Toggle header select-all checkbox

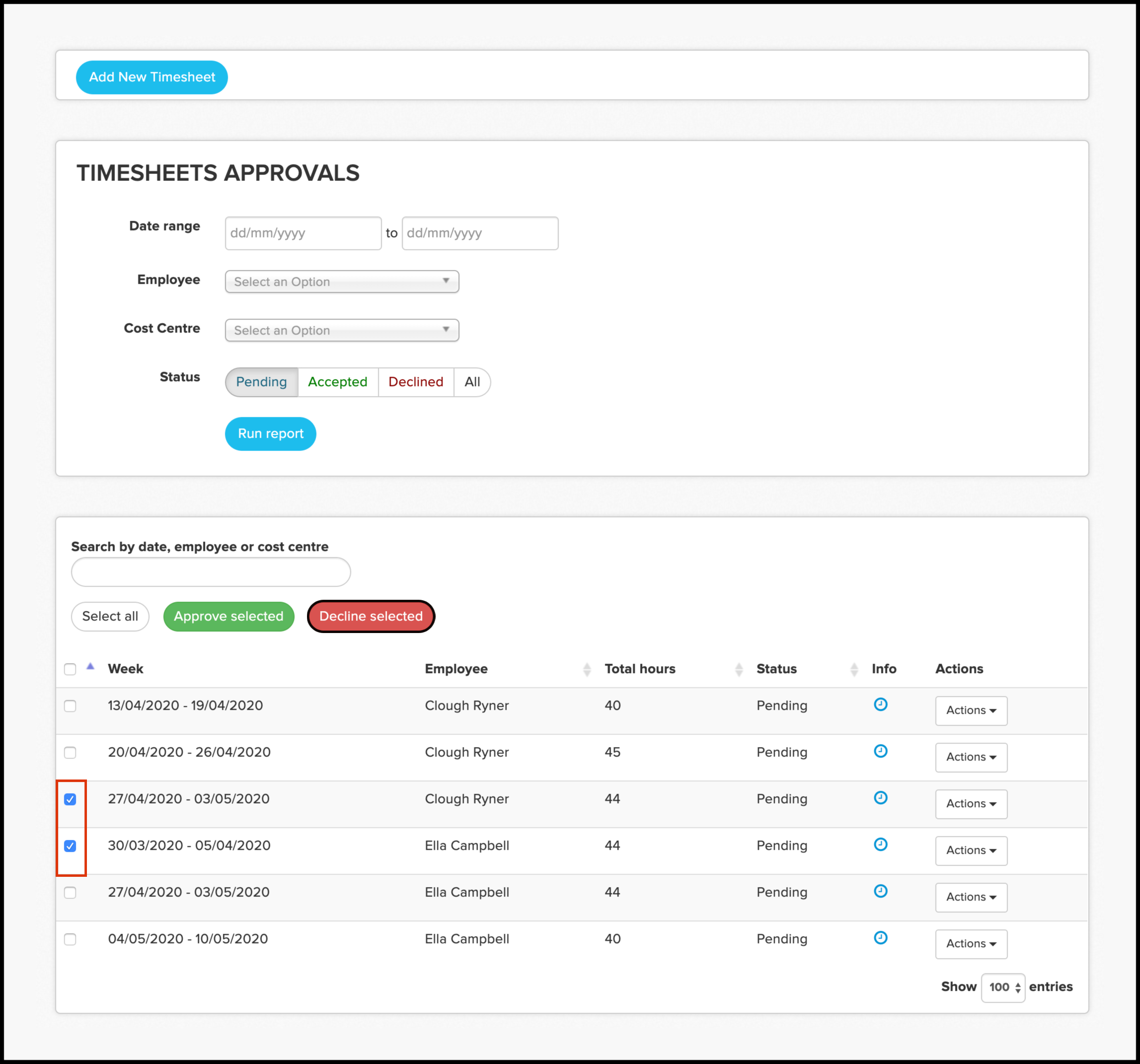point(70,669)
